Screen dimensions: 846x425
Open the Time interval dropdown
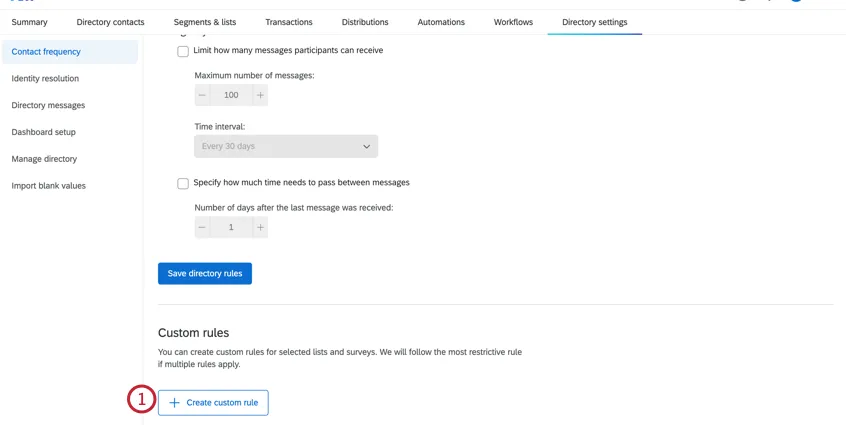(x=285, y=146)
